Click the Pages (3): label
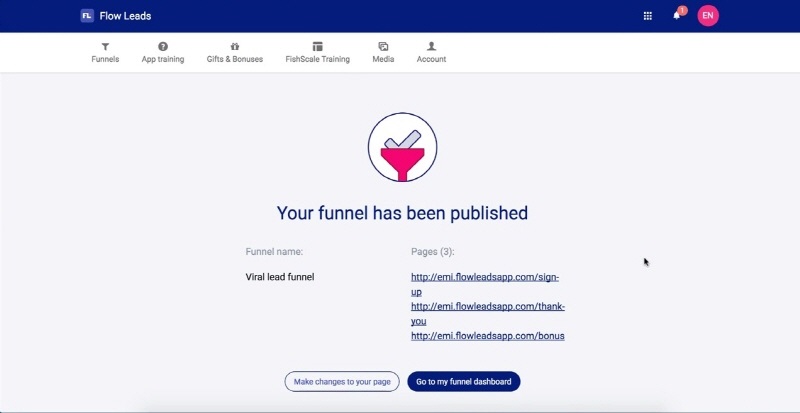800x413 pixels. tap(432, 252)
